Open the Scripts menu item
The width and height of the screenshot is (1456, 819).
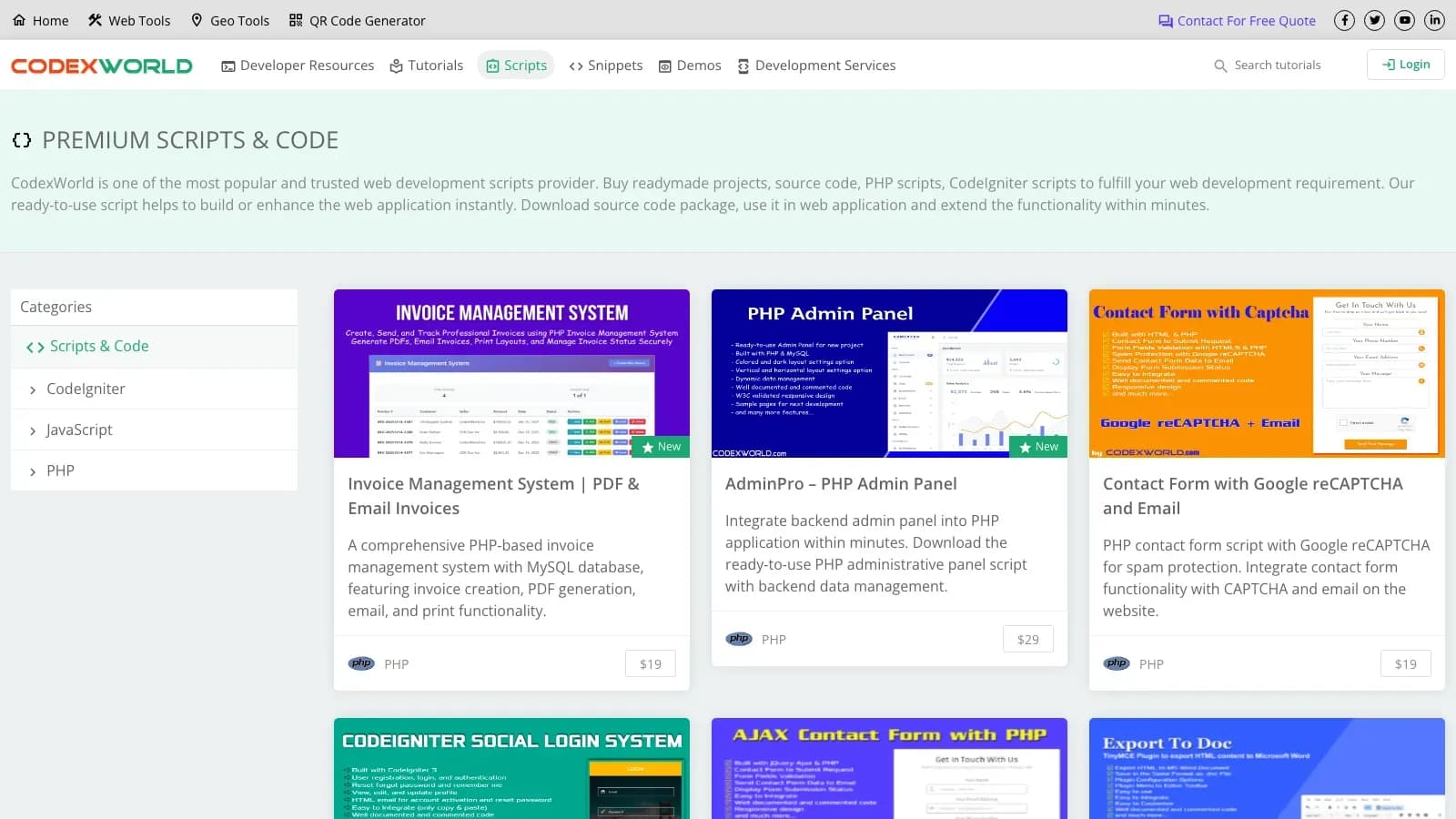point(516,66)
